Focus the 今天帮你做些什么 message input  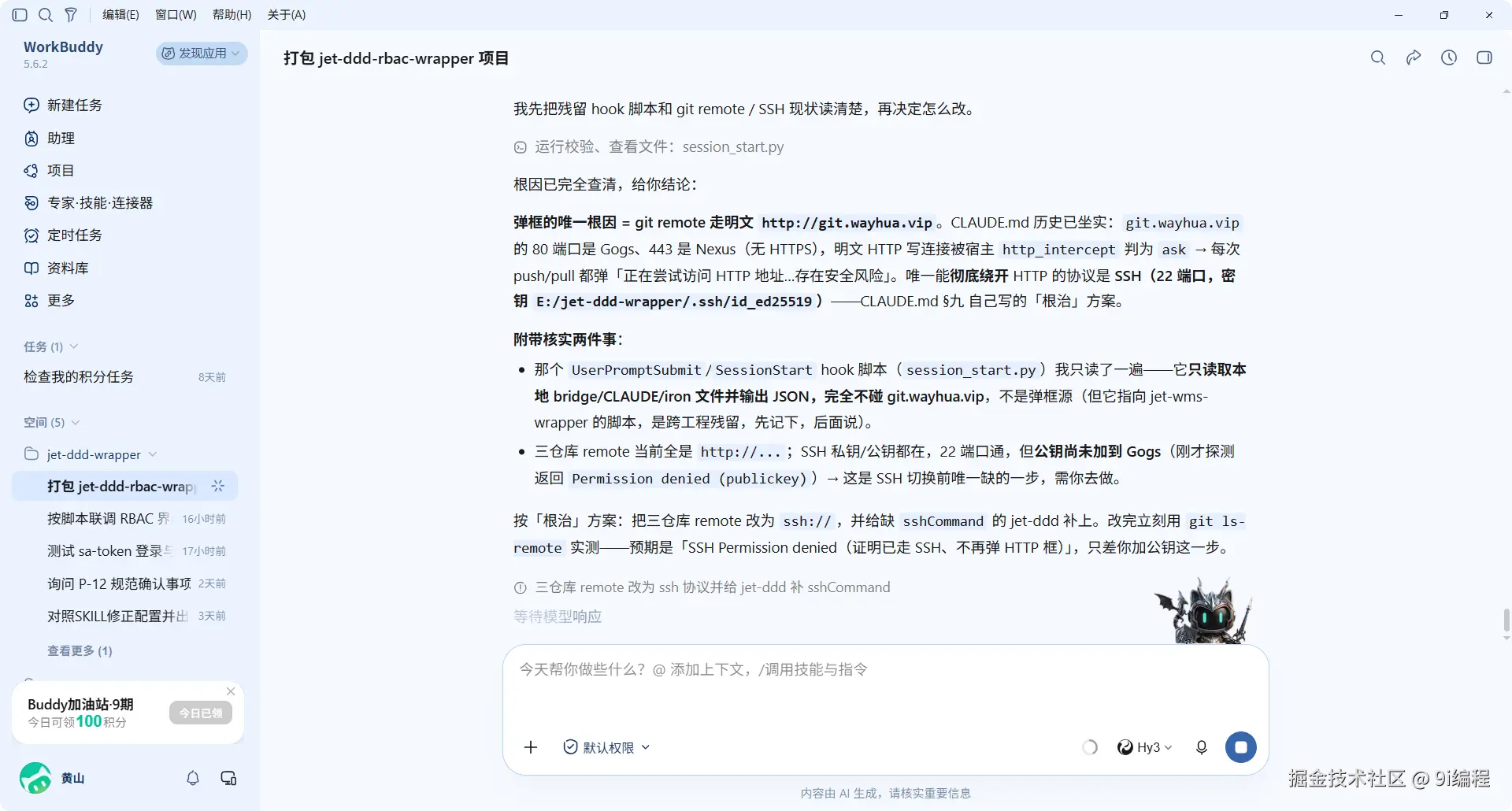tap(885, 683)
